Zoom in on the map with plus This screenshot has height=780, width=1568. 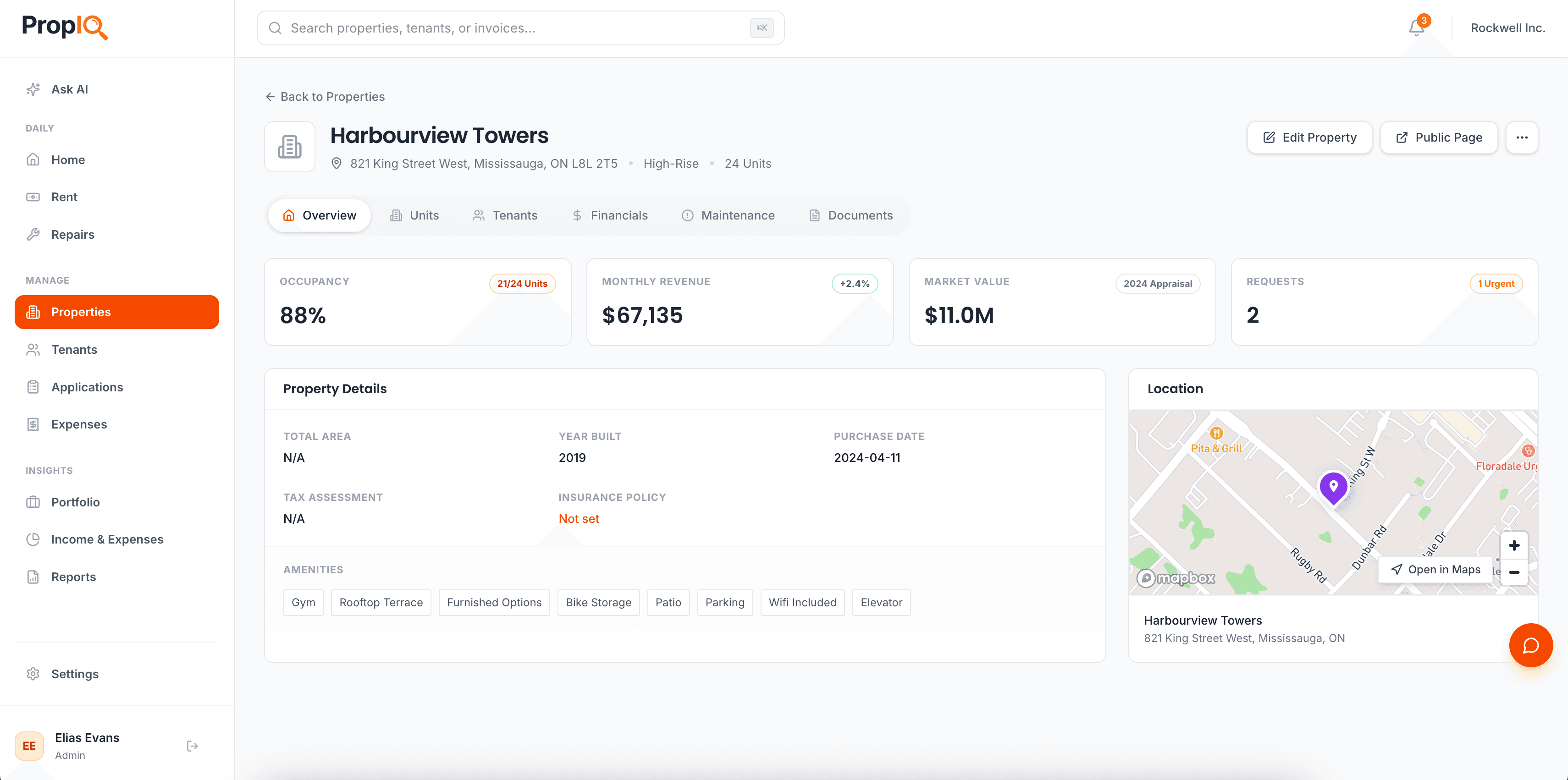(1514, 545)
